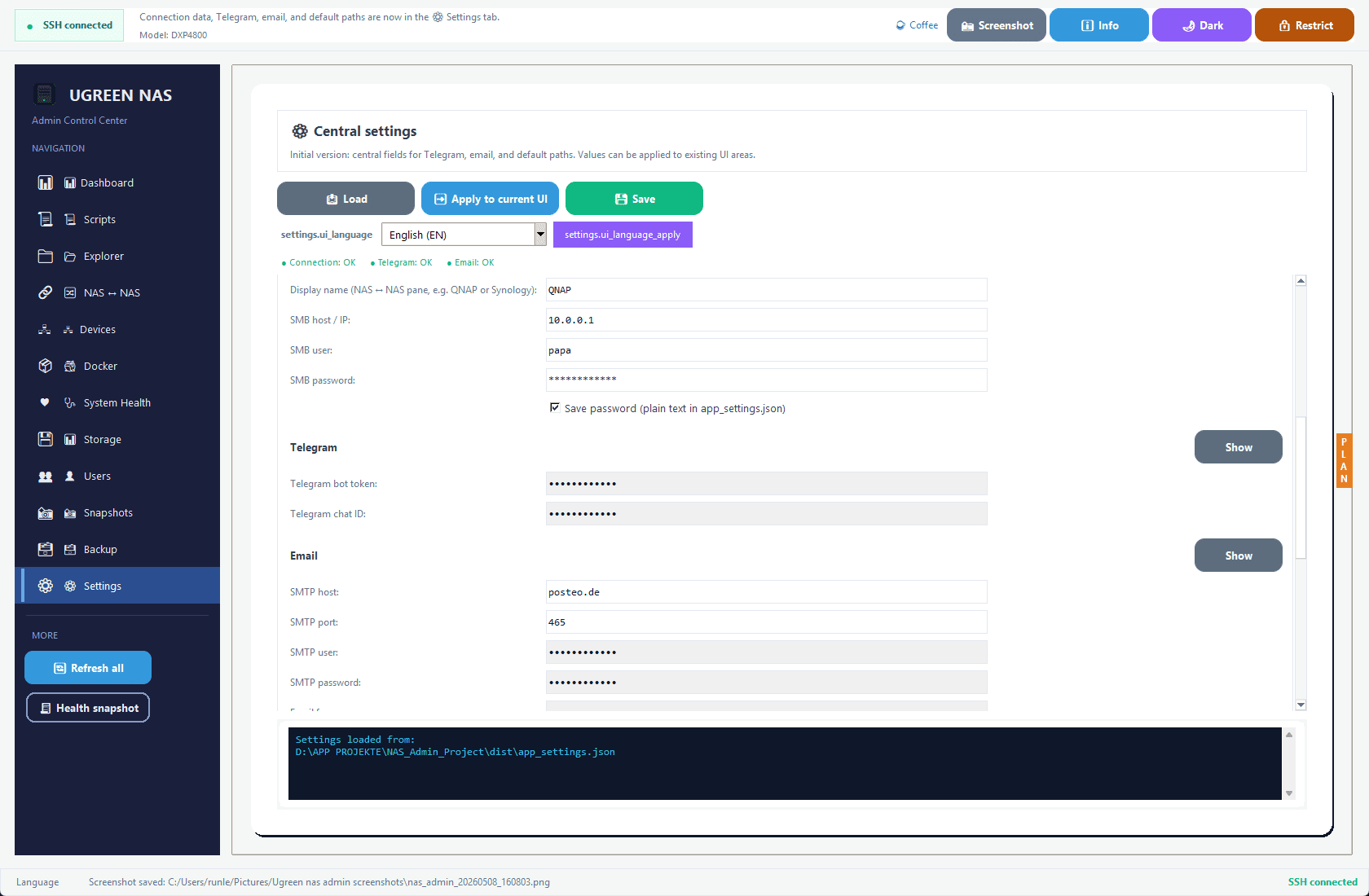This screenshot has height=896, width=1369.
Task: Show the Email credentials
Action: pyautogui.click(x=1239, y=556)
